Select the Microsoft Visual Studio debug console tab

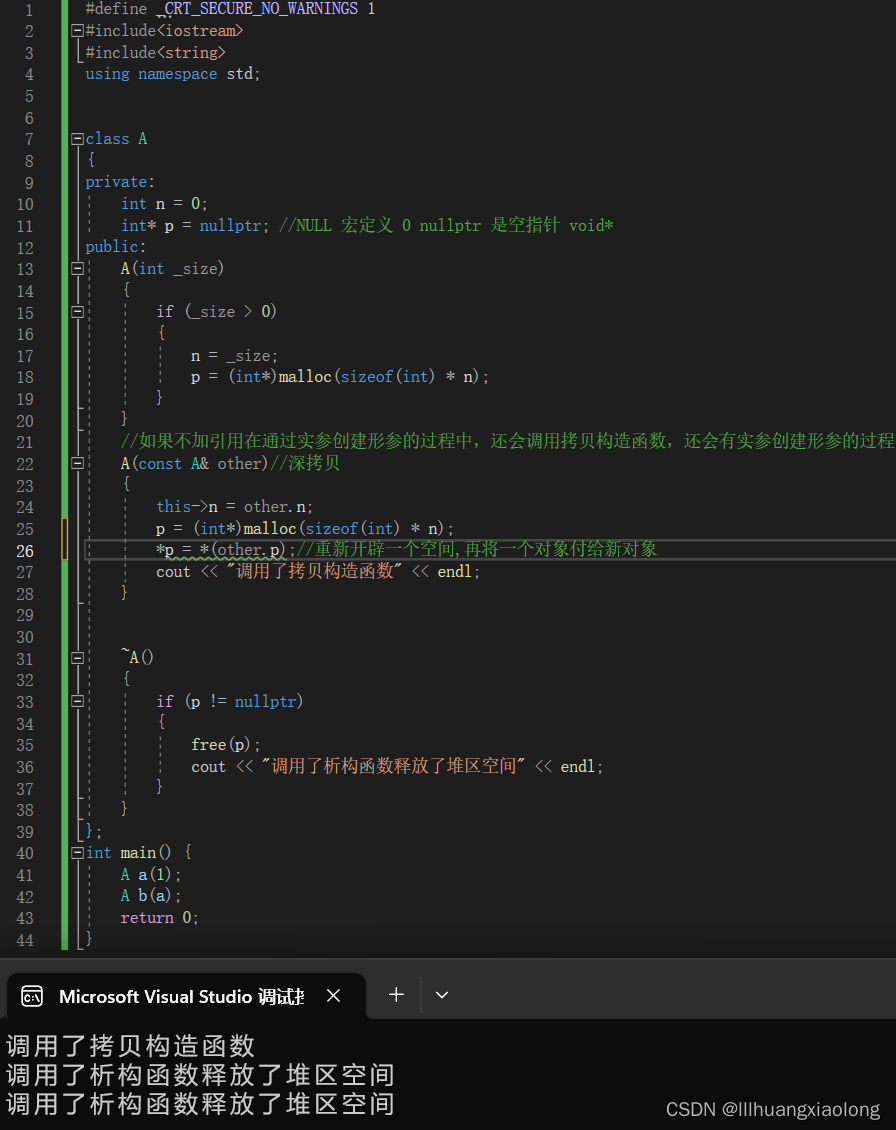pyautogui.click(x=186, y=996)
